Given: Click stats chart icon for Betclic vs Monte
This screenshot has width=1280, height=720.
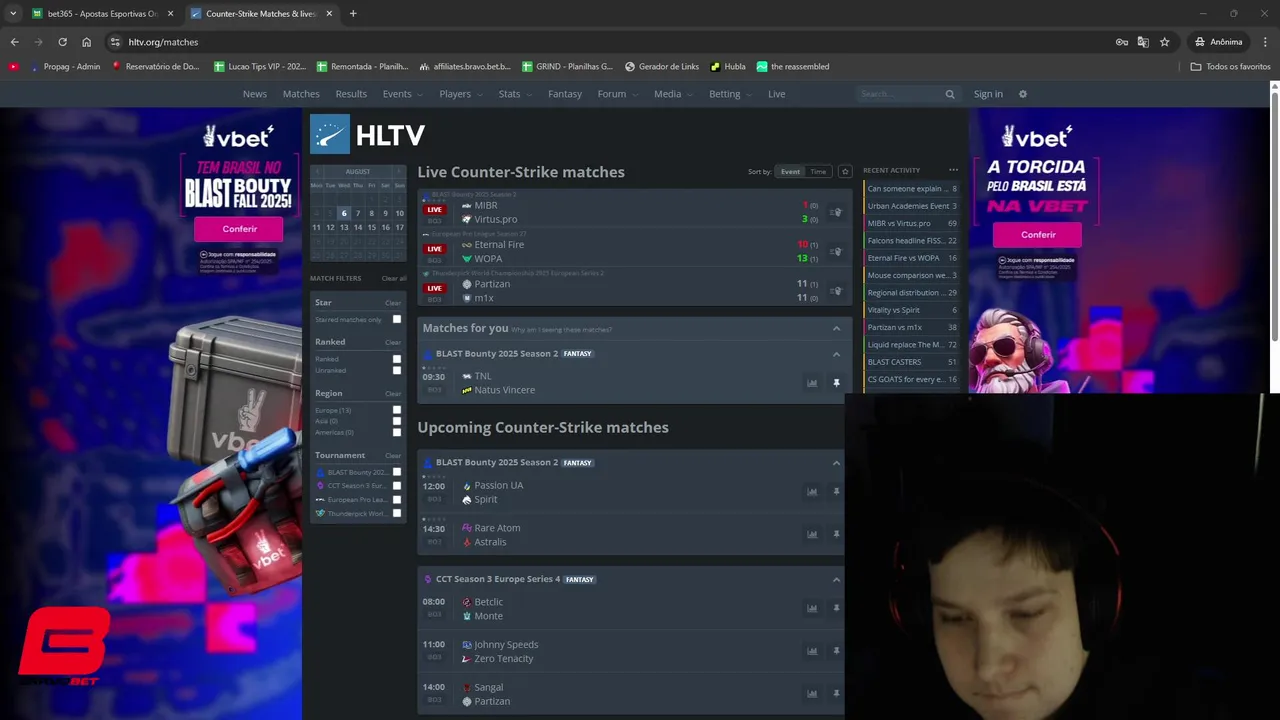Looking at the screenshot, I should point(812,609).
